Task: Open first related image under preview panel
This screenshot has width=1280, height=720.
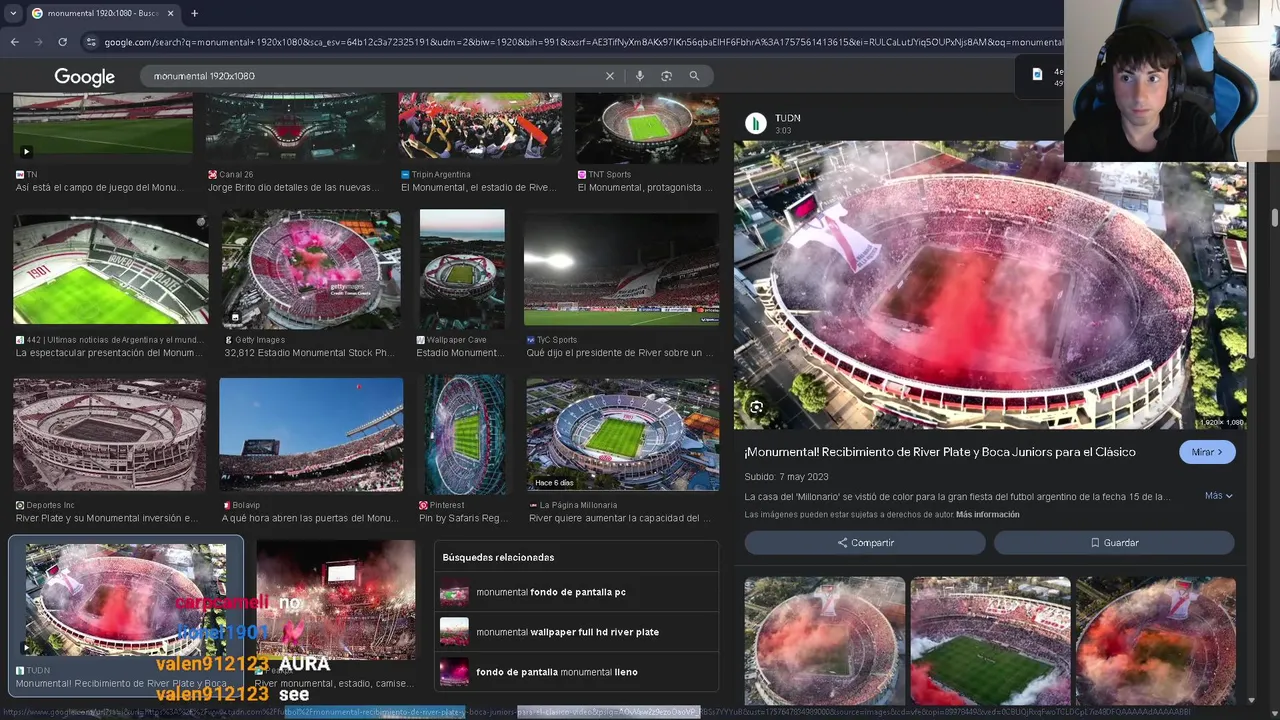Action: pos(825,642)
